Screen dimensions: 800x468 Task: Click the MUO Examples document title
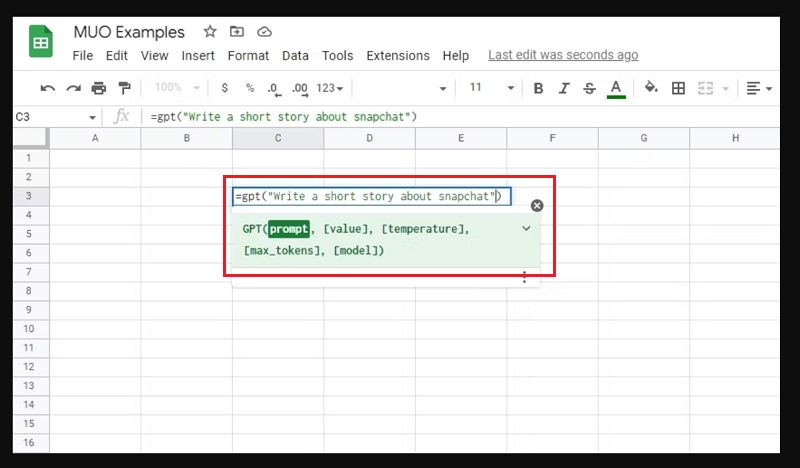(129, 32)
